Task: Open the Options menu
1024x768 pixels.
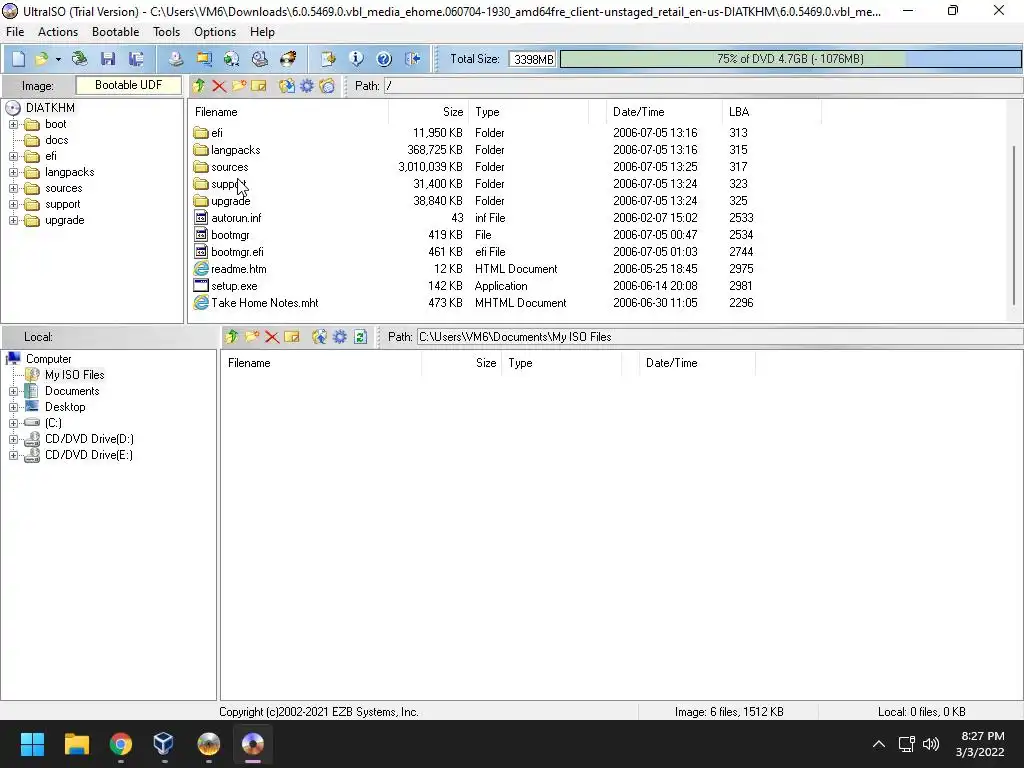Action: click(215, 32)
